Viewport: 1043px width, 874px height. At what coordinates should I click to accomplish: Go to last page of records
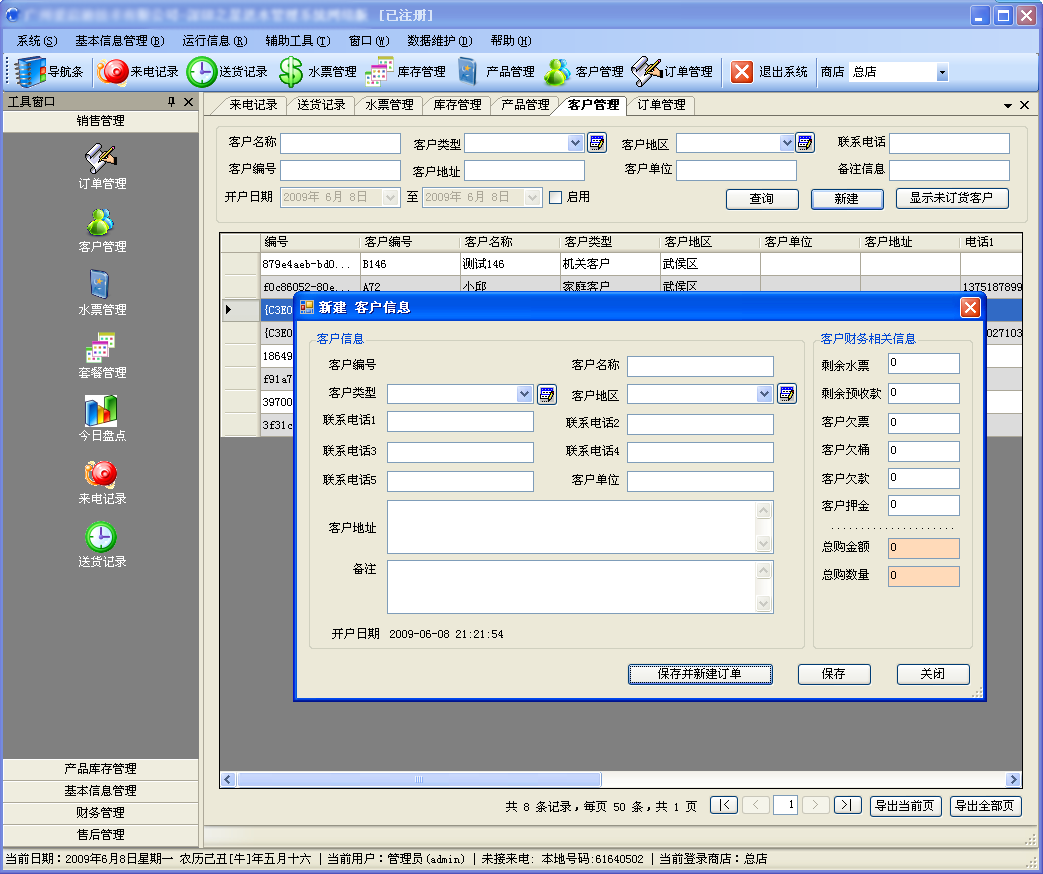(847, 805)
